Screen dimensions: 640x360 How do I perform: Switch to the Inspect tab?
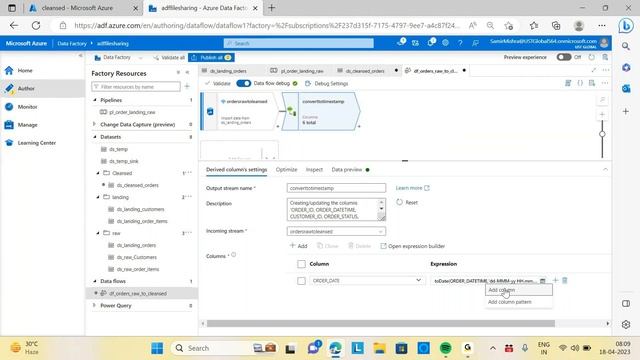314,169
